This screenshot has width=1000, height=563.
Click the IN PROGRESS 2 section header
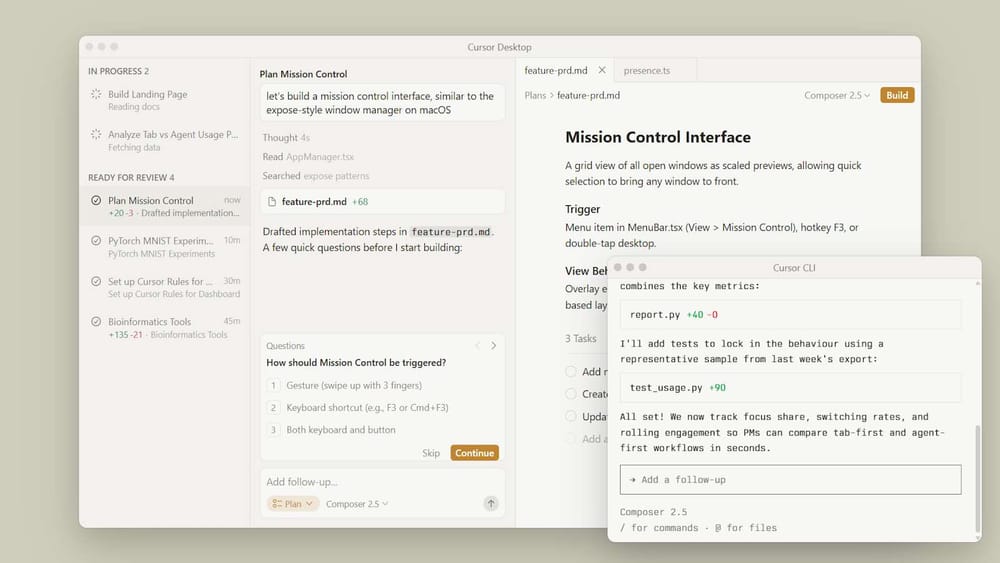[119, 71]
